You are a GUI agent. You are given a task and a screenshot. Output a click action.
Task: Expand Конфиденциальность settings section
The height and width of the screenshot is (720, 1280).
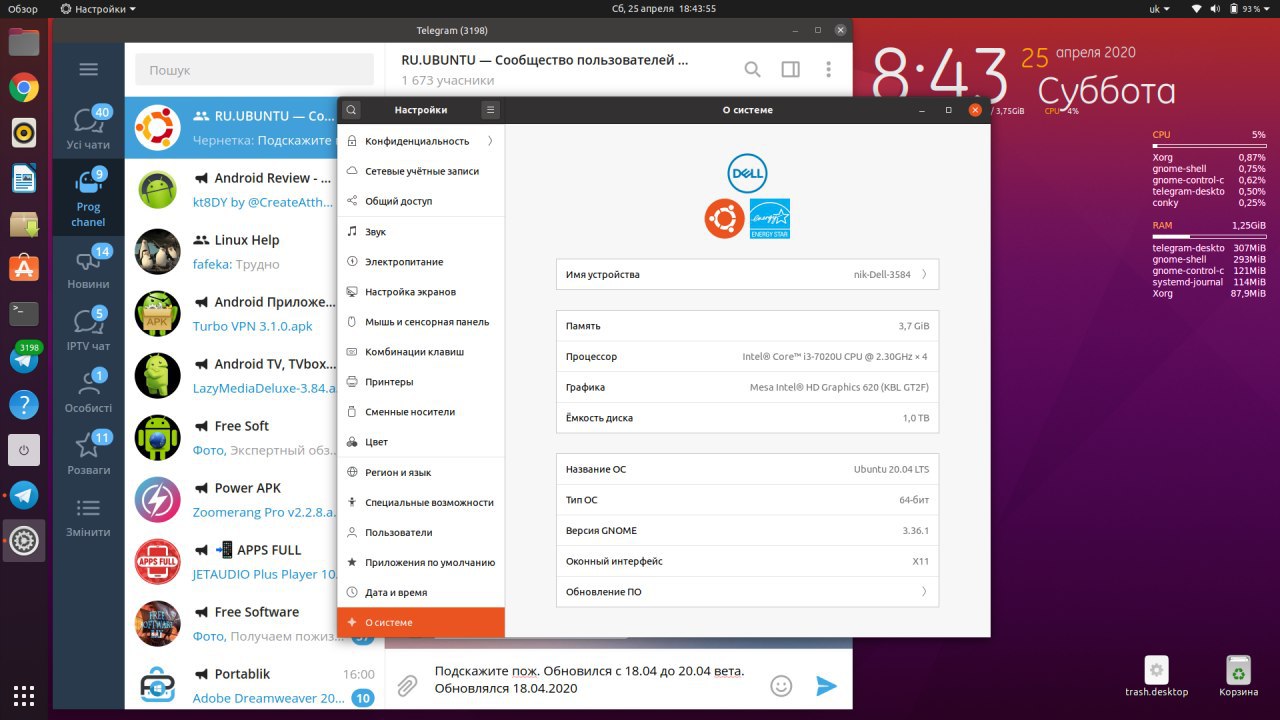coord(421,141)
